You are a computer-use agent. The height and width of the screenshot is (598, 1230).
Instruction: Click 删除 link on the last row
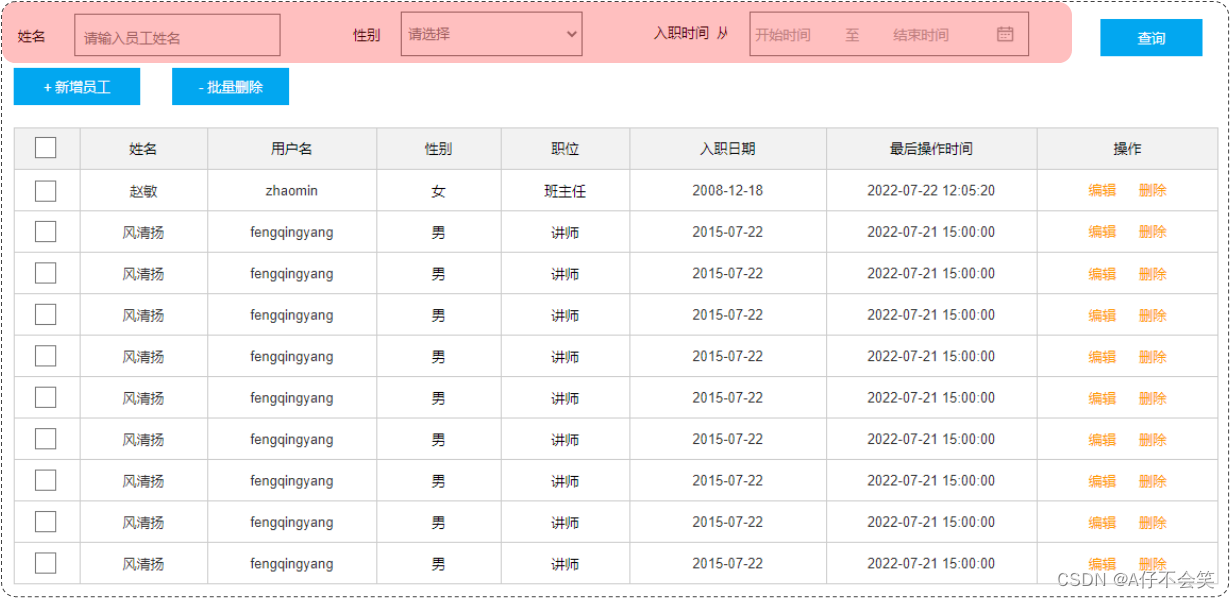[x=1153, y=563]
